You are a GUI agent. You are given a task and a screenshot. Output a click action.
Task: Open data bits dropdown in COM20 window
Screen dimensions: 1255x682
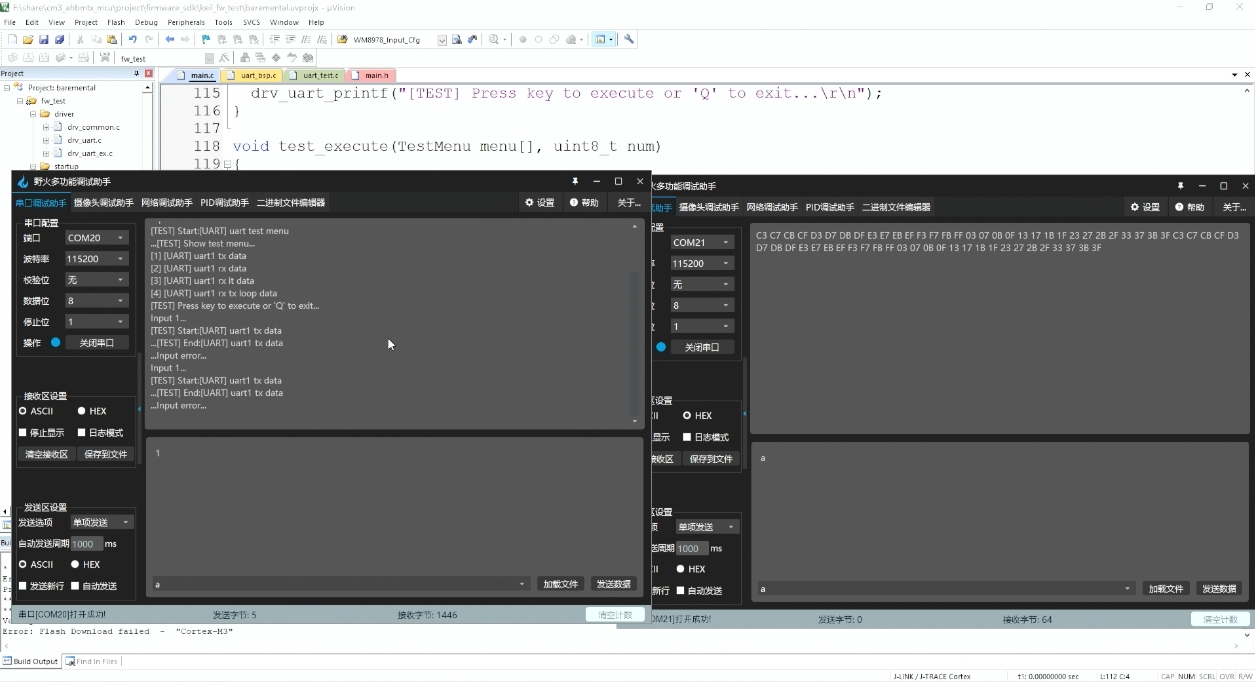pyautogui.click(x=96, y=301)
